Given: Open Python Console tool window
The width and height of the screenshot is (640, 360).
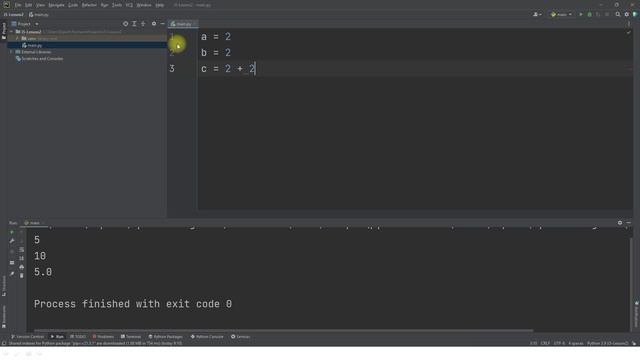Looking at the screenshot, I should [207, 337].
